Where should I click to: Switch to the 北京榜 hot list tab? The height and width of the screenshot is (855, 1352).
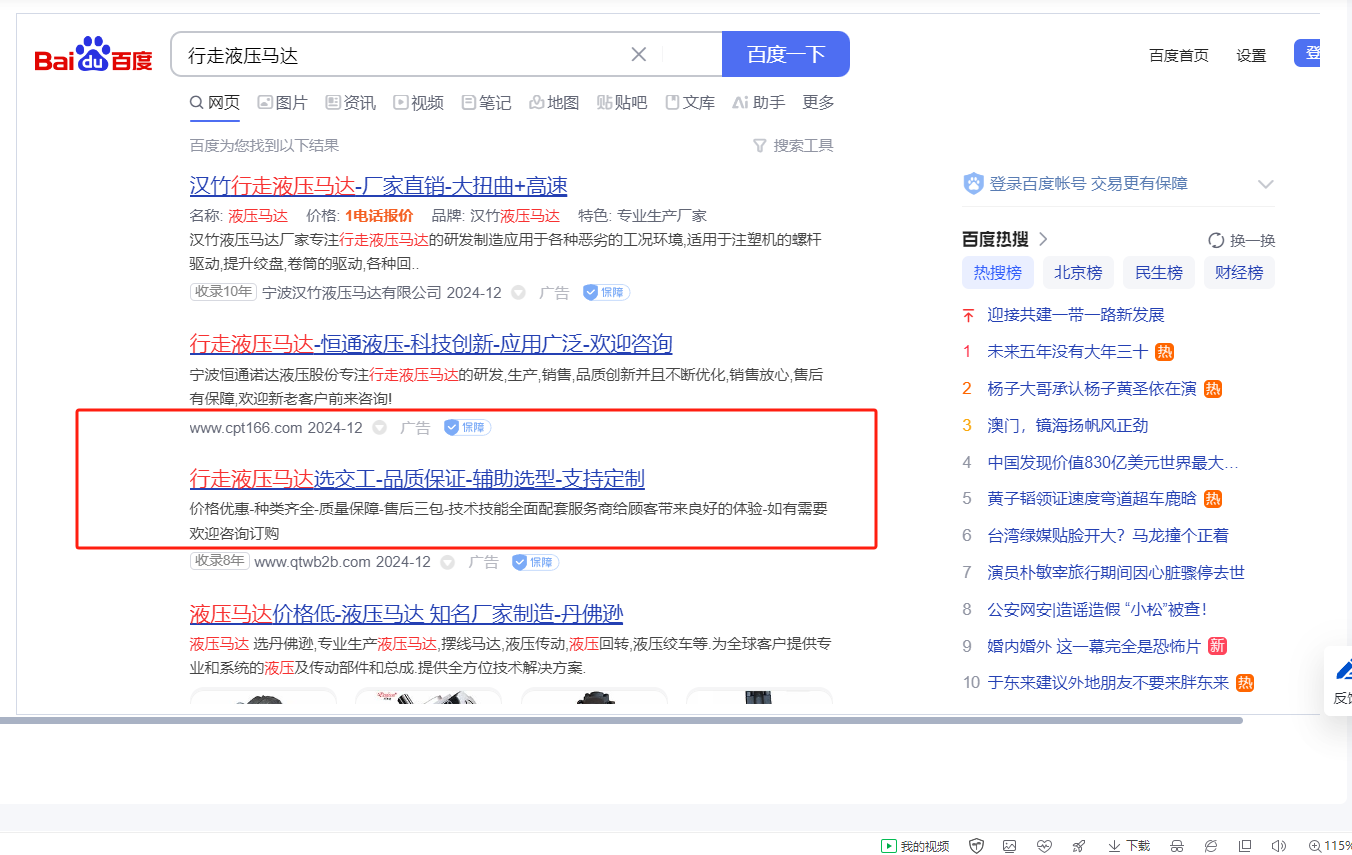1077,272
